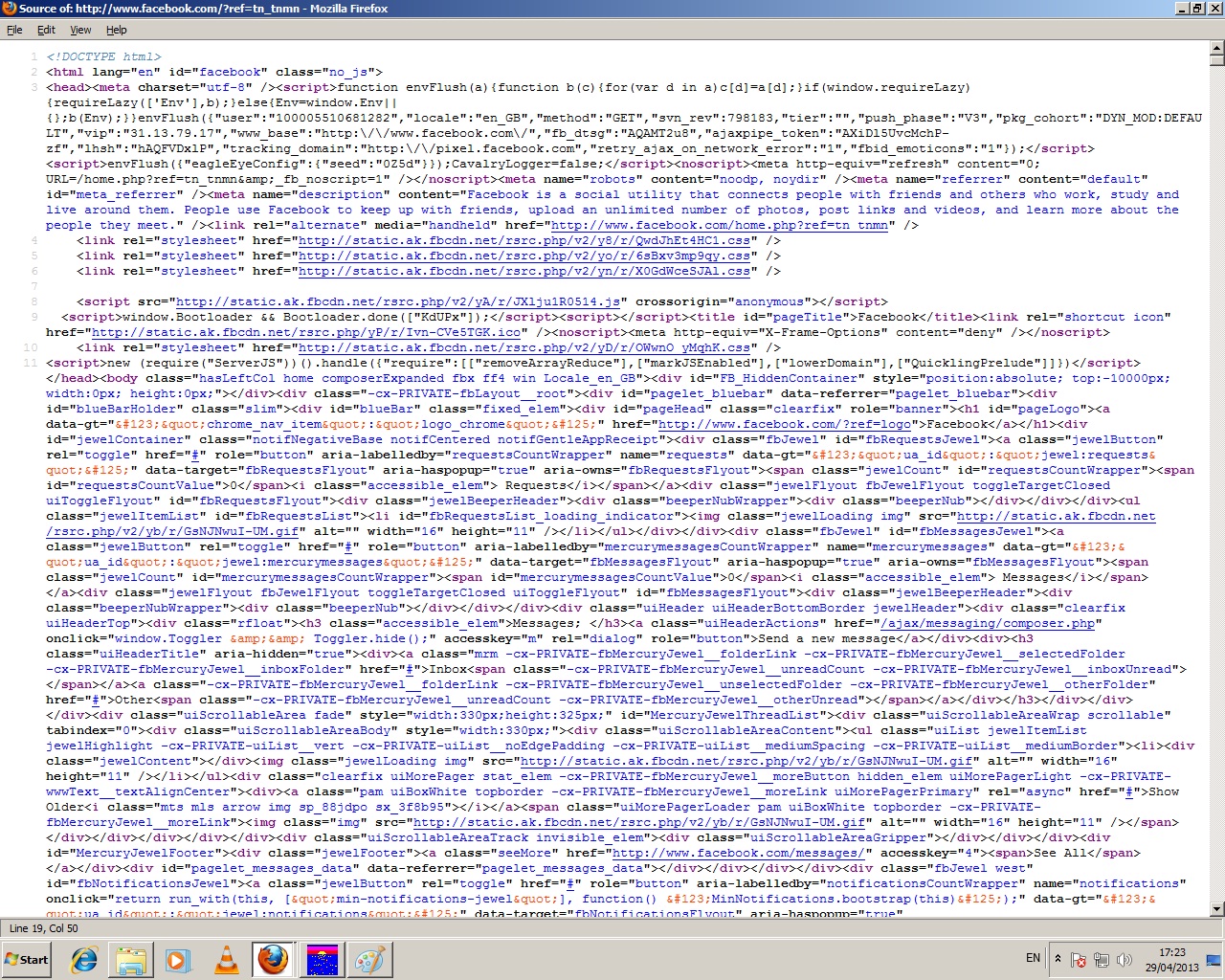Click the 'Line 19, Col 50' status text
This screenshot has height=980, width=1225.
(x=44, y=928)
